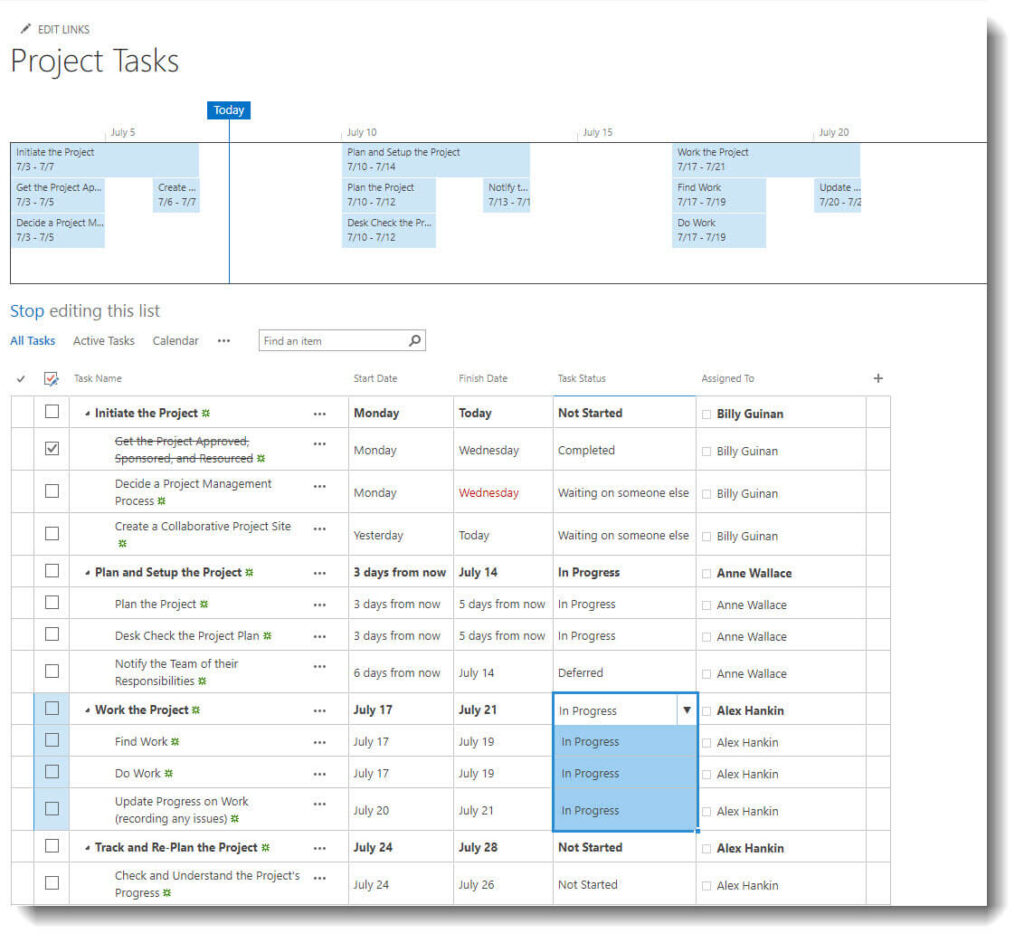Click Billy Guinan in the Initiate the Project row
This screenshot has width=1024, height=943.
[749, 414]
